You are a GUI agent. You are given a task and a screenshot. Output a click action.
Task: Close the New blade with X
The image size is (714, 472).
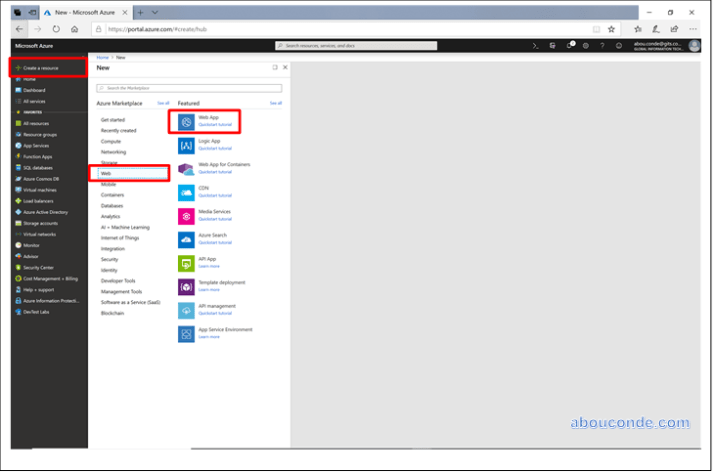point(284,67)
